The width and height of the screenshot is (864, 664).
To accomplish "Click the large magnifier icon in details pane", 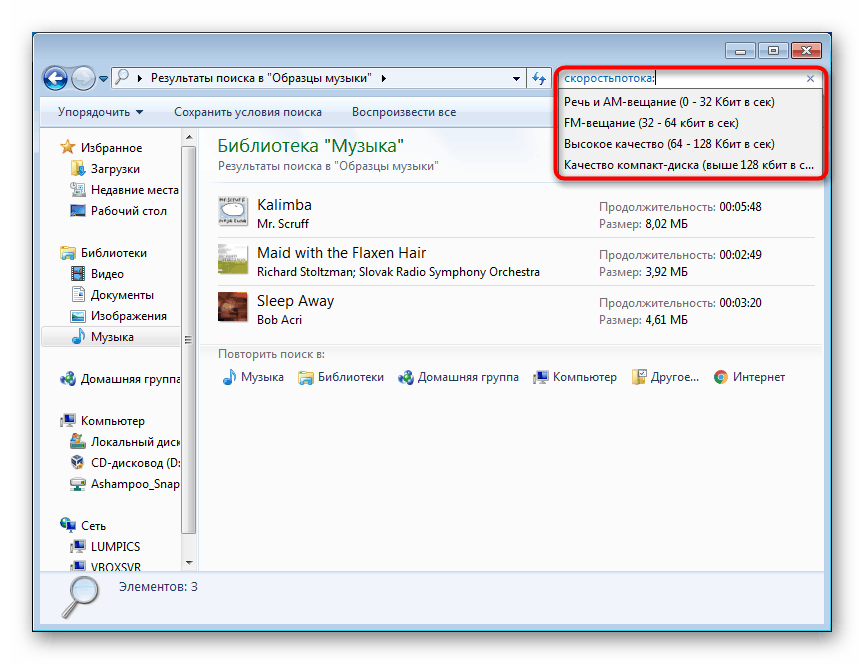I will click(x=80, y=596).
